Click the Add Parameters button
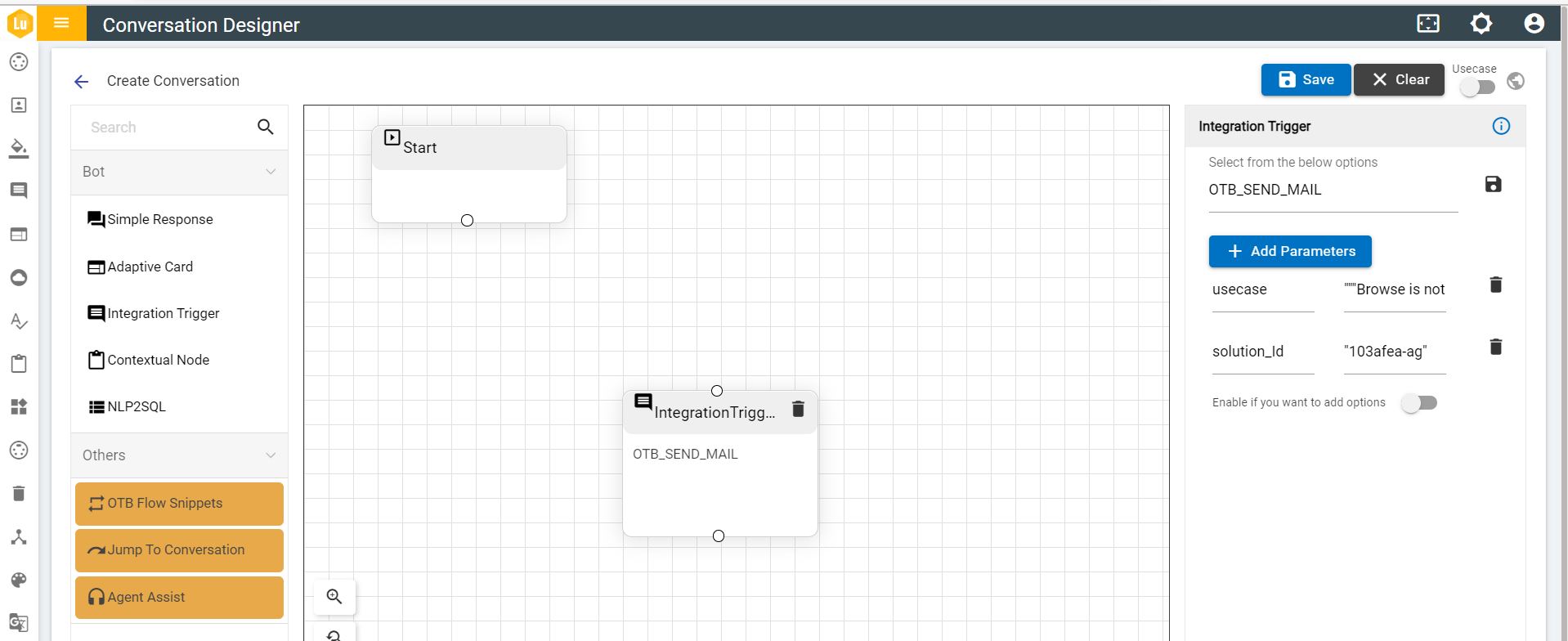The image size is (1568, 641). [1289, 251]
